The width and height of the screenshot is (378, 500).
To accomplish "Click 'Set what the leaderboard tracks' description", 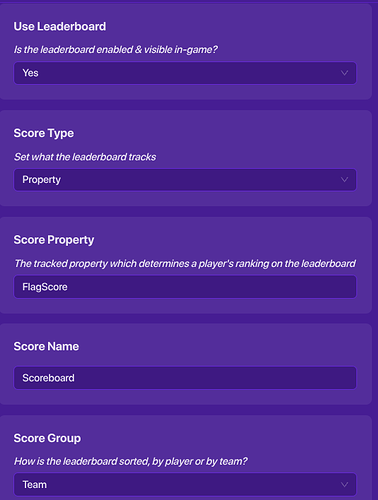I will point(85,157).
